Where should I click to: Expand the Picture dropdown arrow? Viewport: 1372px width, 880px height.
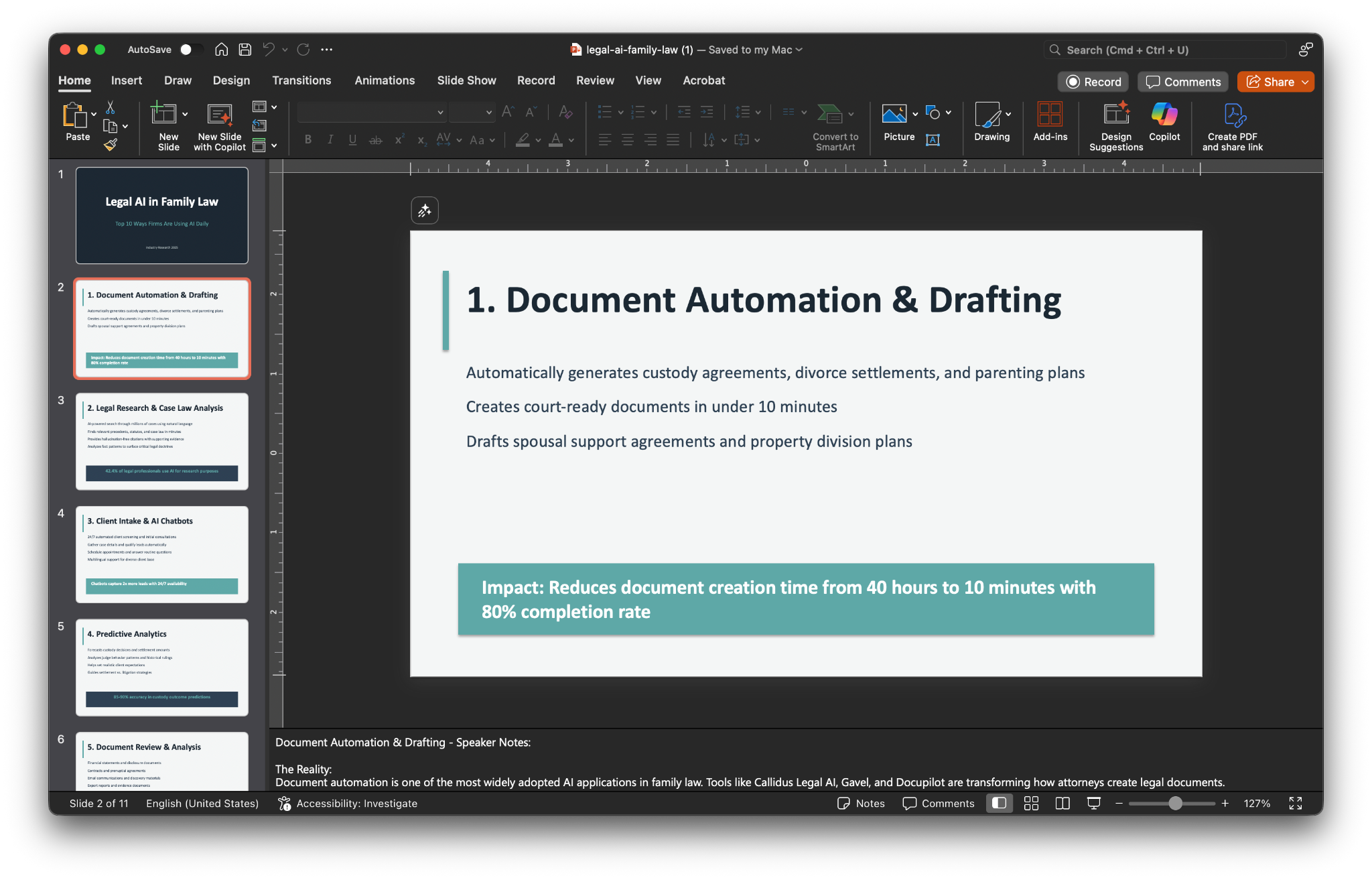pyautogui.click(x=915, y=114)
